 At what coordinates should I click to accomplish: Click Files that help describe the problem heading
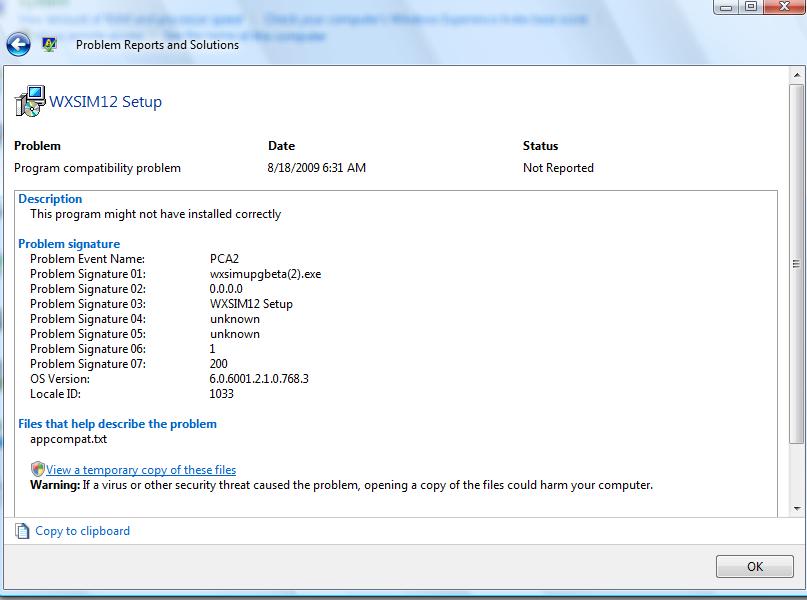point(117,423)
